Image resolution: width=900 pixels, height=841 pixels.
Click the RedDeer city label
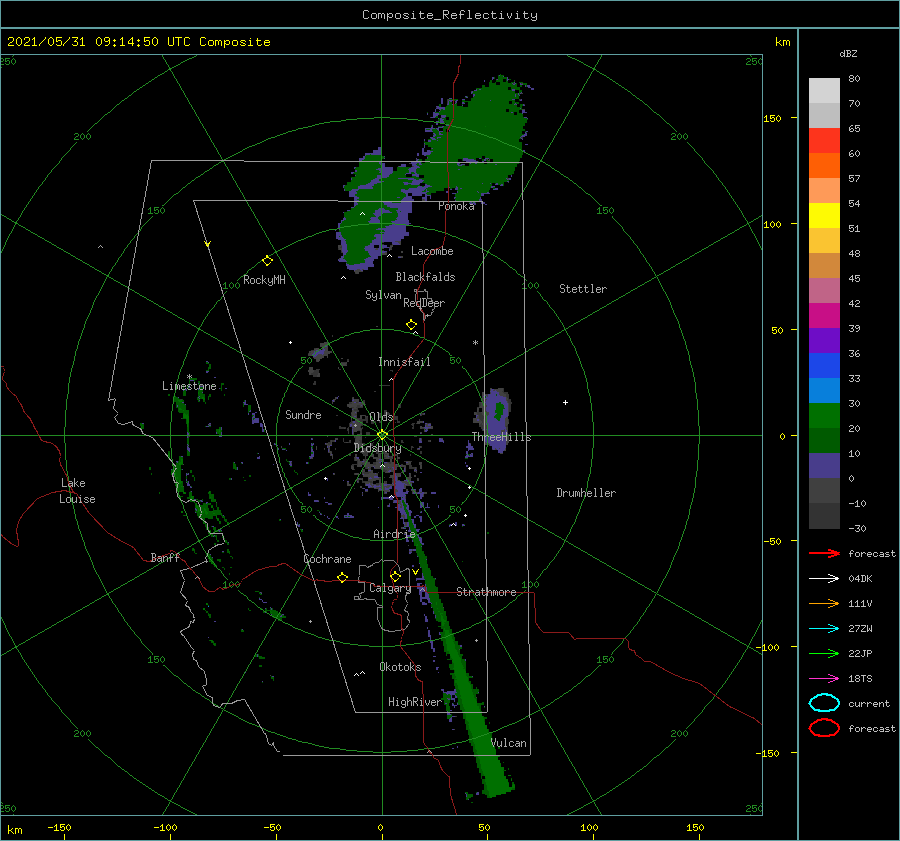424,303
